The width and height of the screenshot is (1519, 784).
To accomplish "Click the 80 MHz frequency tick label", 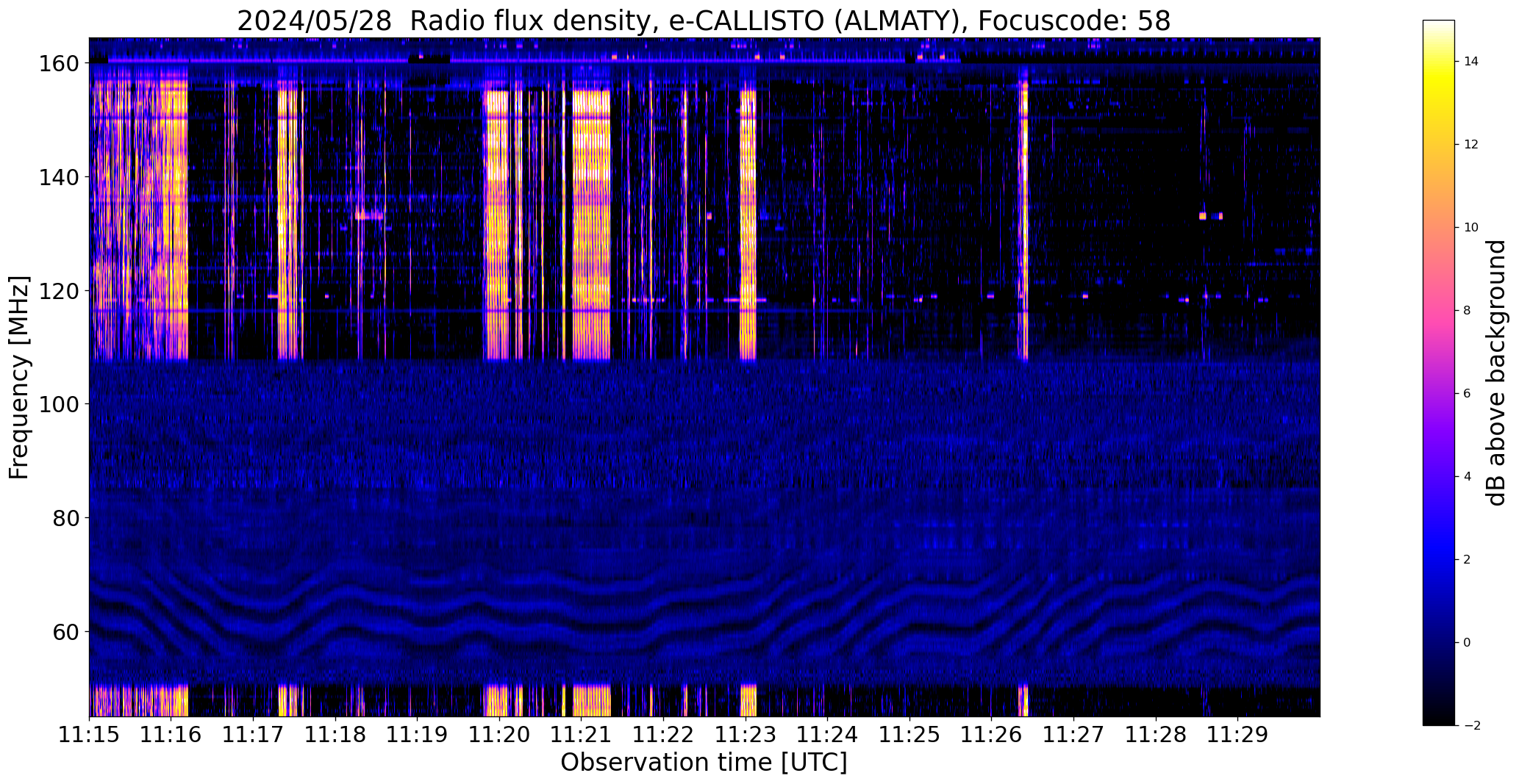I will pyautogui.click(x=68, y=518).
